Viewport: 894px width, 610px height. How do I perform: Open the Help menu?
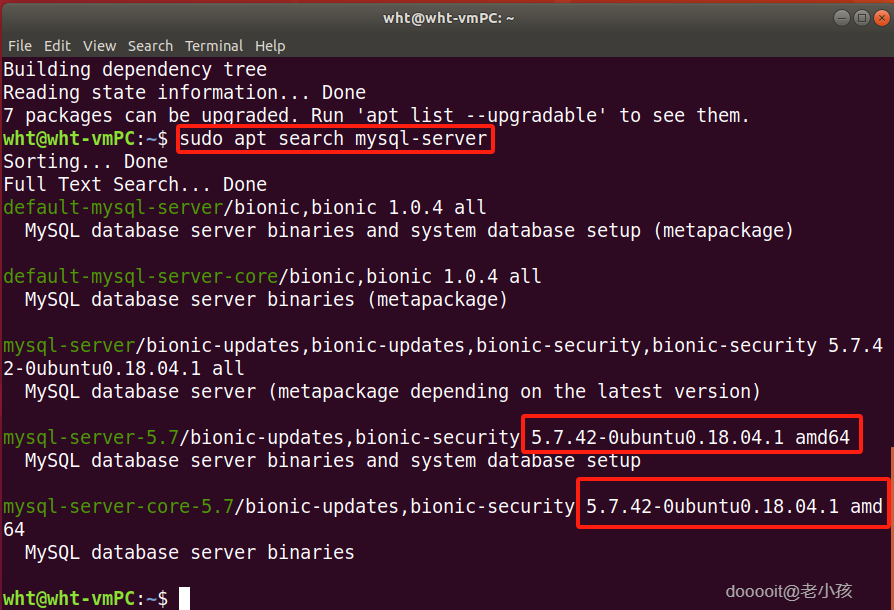point(270,46)
